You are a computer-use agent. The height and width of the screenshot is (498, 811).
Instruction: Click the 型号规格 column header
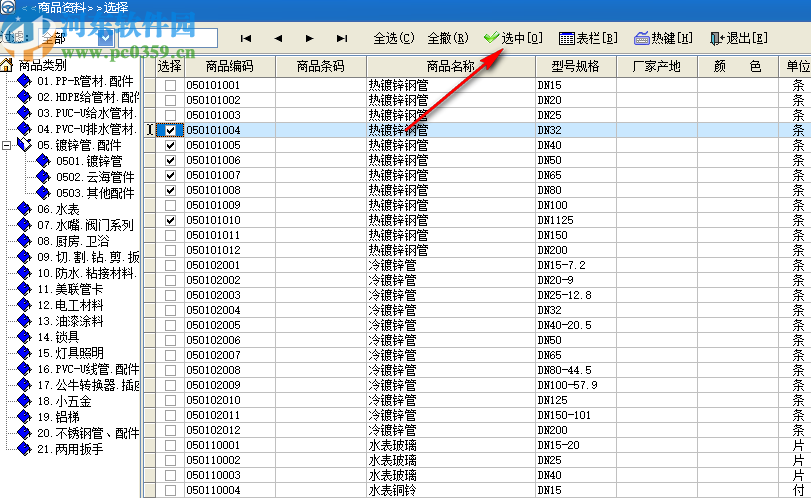[576, 66]
